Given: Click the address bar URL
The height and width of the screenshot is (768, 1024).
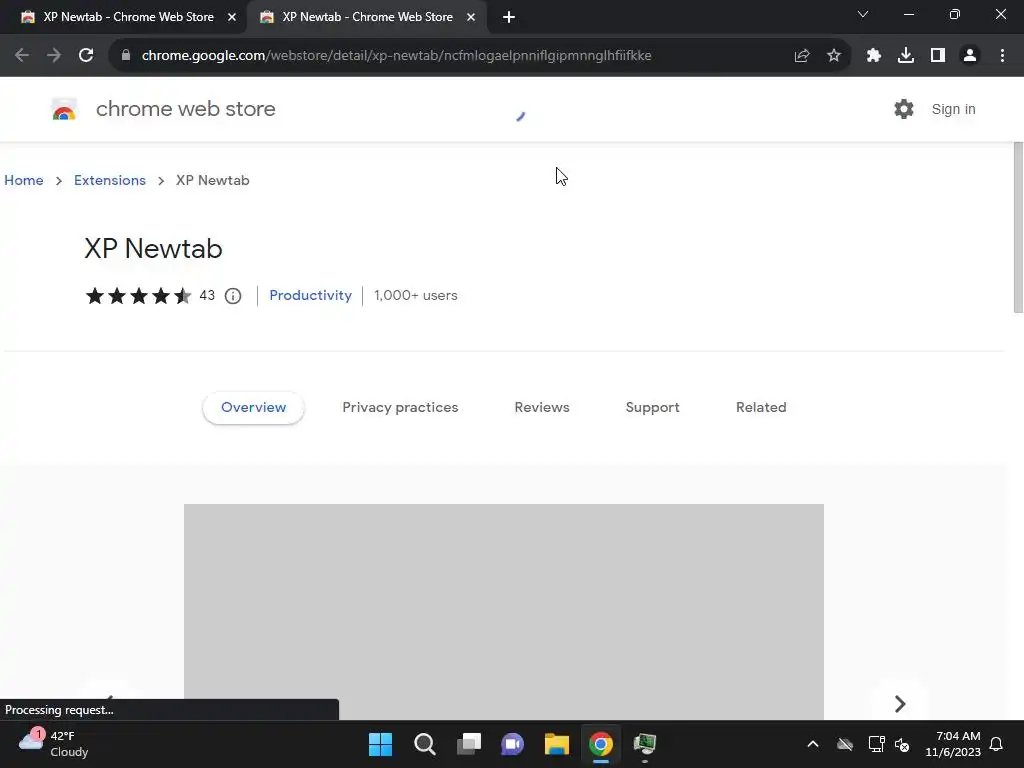Looking at the screenshot, I should click(x=396, y=56).
